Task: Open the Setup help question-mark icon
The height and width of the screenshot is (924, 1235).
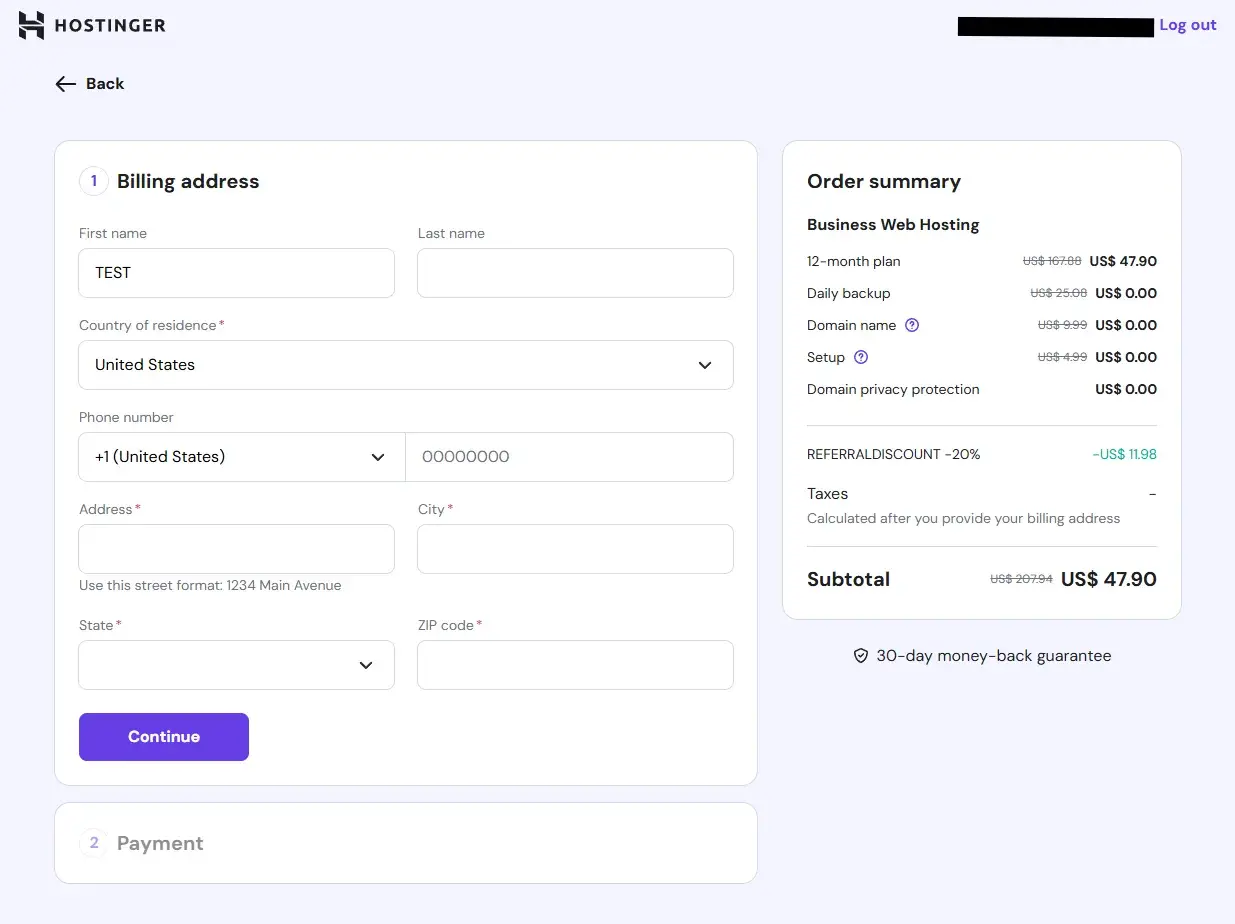Action: pos(861,357)
